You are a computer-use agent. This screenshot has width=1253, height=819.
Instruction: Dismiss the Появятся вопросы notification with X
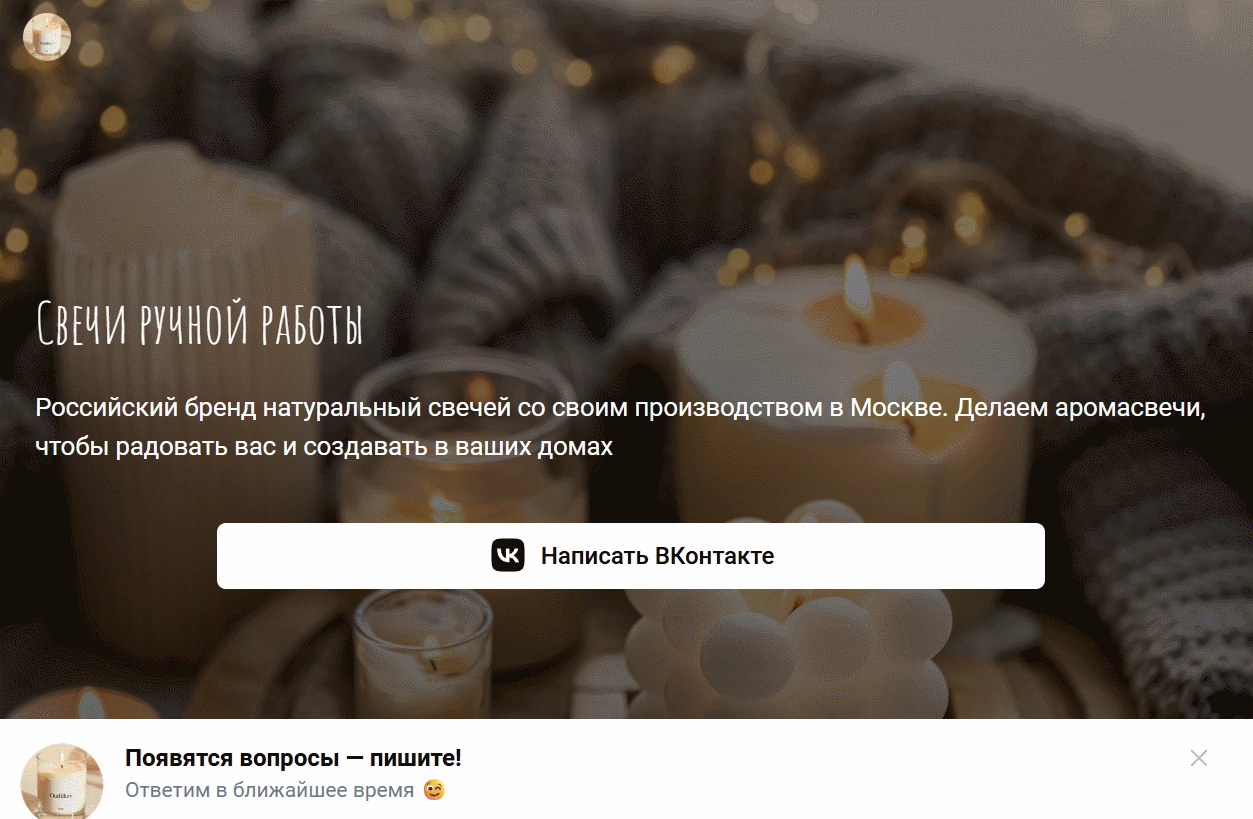coord(1199,758)
